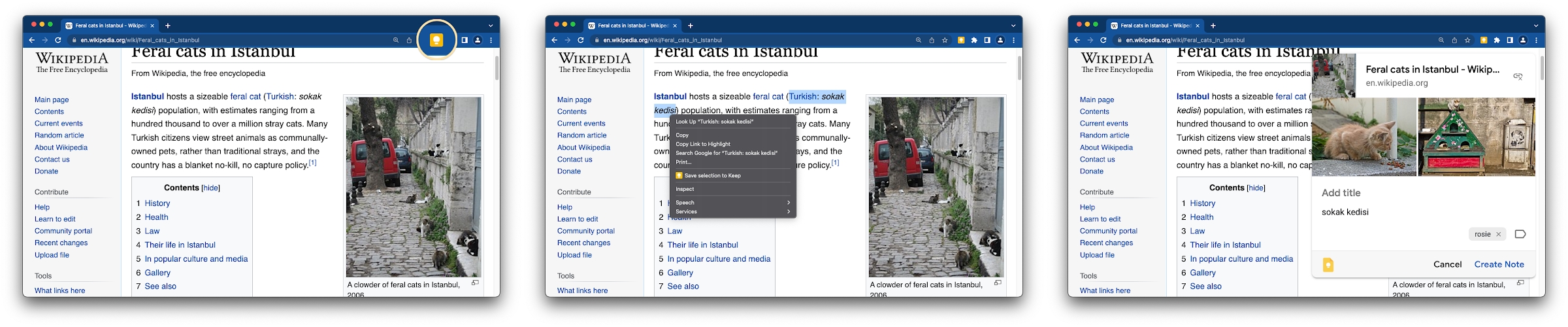Collapse Contents with hide link in left window
Image resolution: width=1568 pixels, height=327 pixels.
click(x=210, y=188)
